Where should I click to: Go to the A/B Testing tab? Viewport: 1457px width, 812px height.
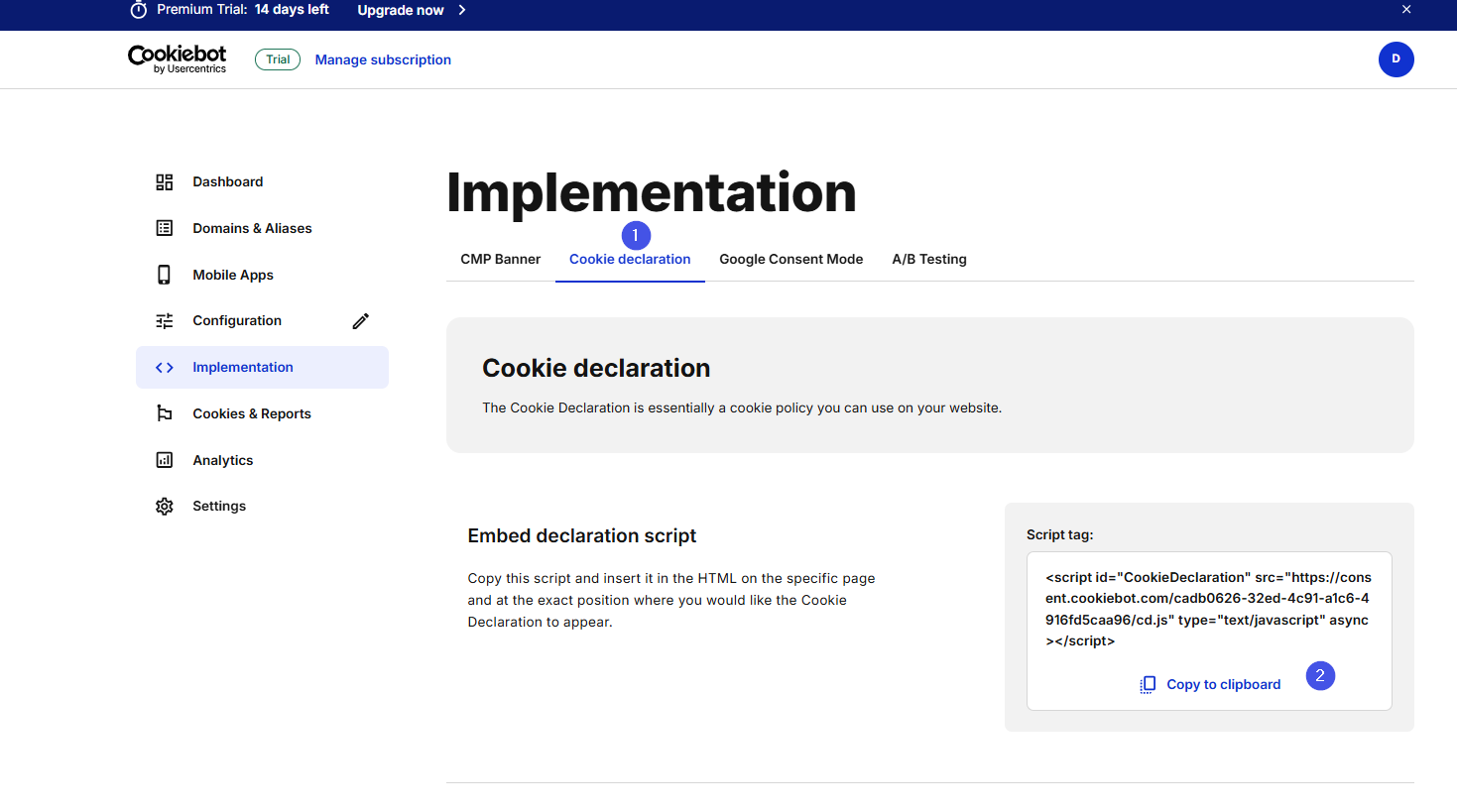tap(929, 259)
